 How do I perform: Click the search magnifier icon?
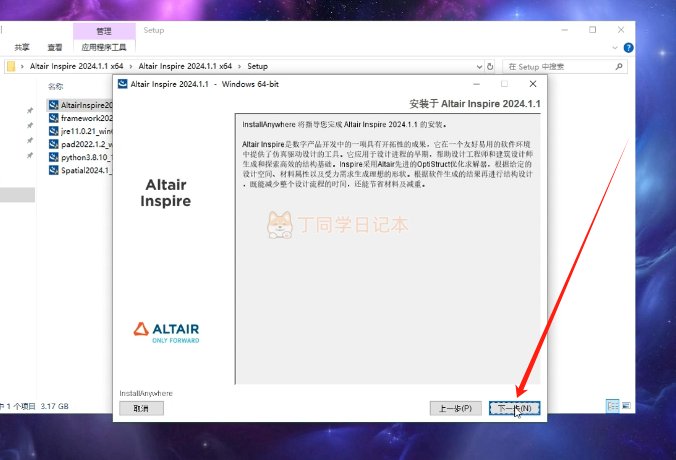(x=619, y=66)
